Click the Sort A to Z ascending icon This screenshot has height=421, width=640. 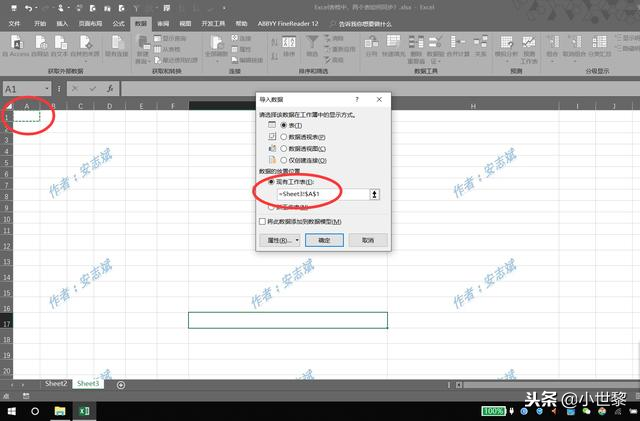tap(275, 42)
